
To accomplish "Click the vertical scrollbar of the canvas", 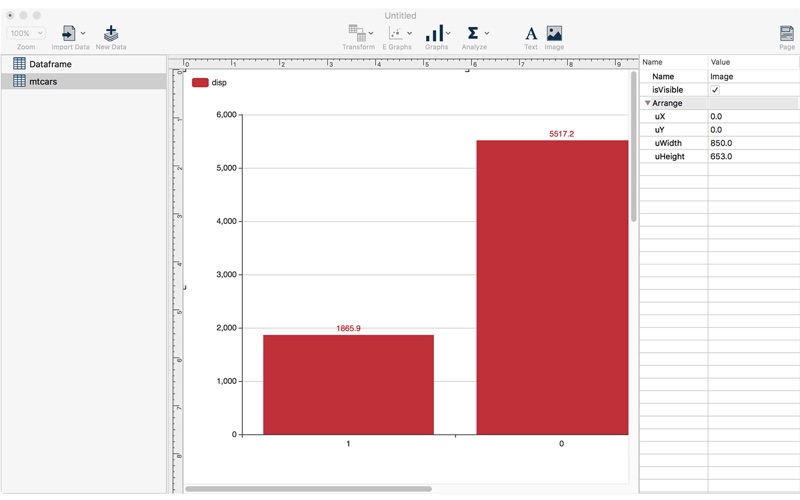I will [634, 146].
